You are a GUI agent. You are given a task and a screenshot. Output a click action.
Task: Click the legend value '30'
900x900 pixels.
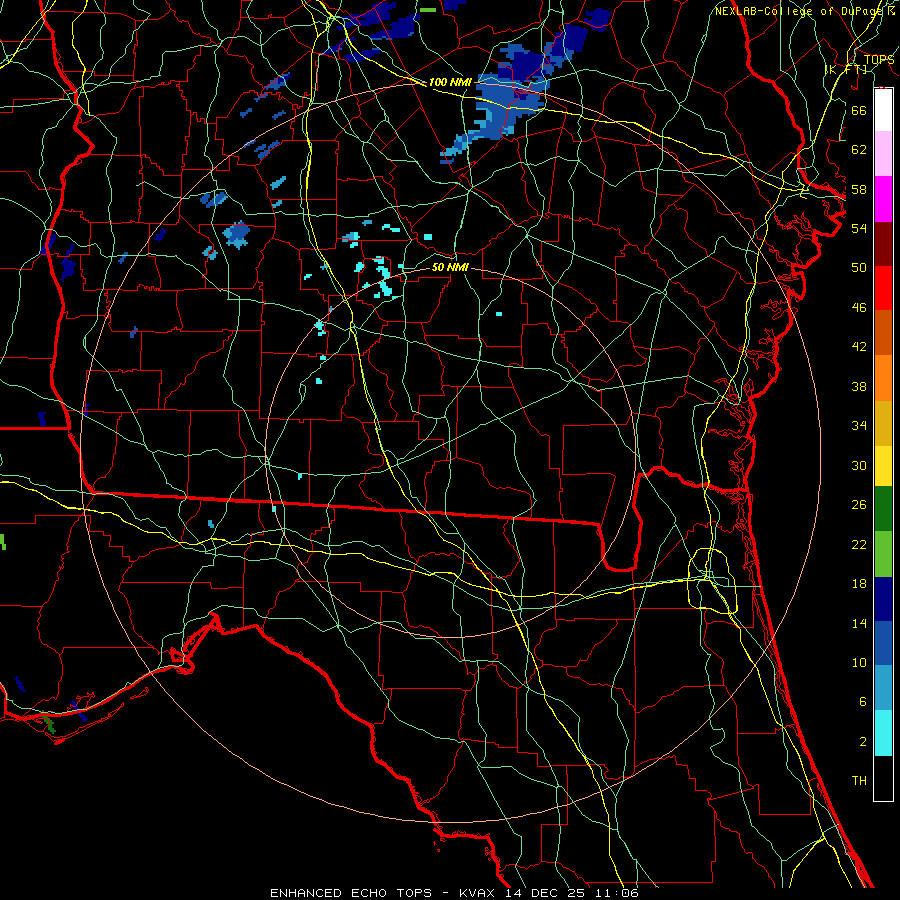[x=859, y=465]
